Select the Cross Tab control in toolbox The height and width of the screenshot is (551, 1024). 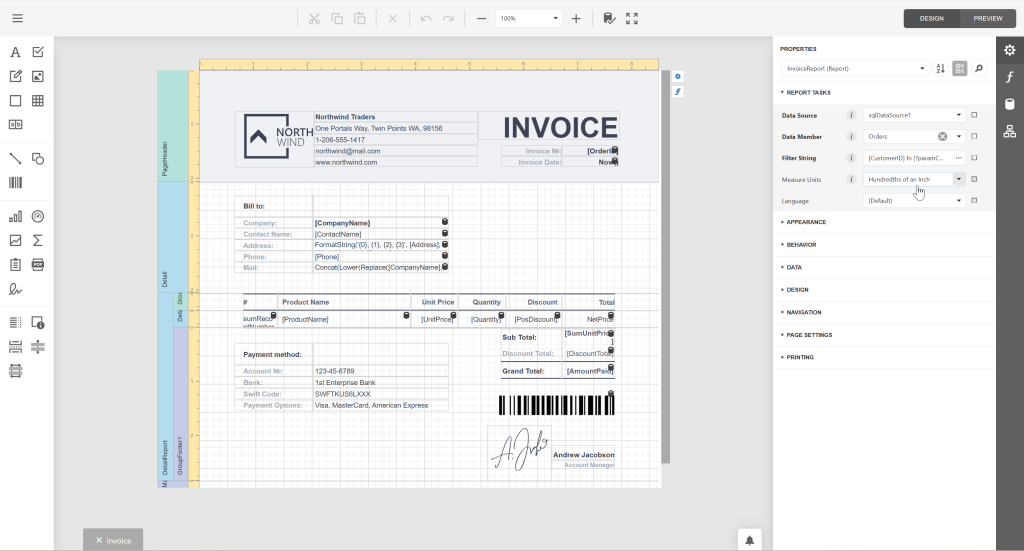click(x=16, y=371)
